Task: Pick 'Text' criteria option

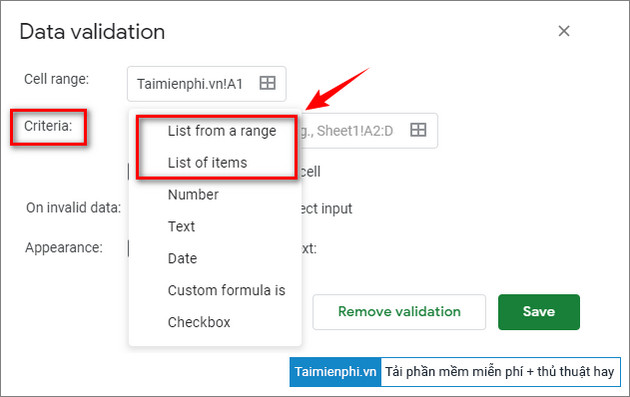Action: (181, 226)
